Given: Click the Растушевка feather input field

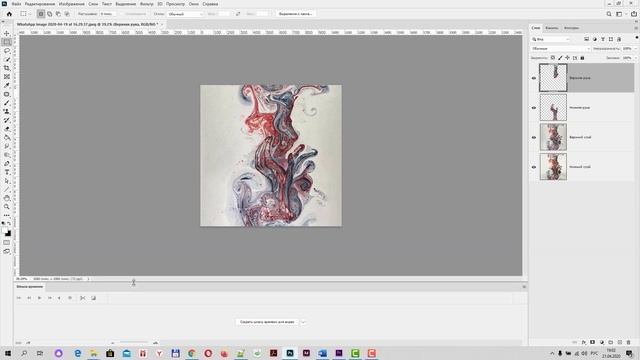Looking at the screenshot, I should 109,14.
